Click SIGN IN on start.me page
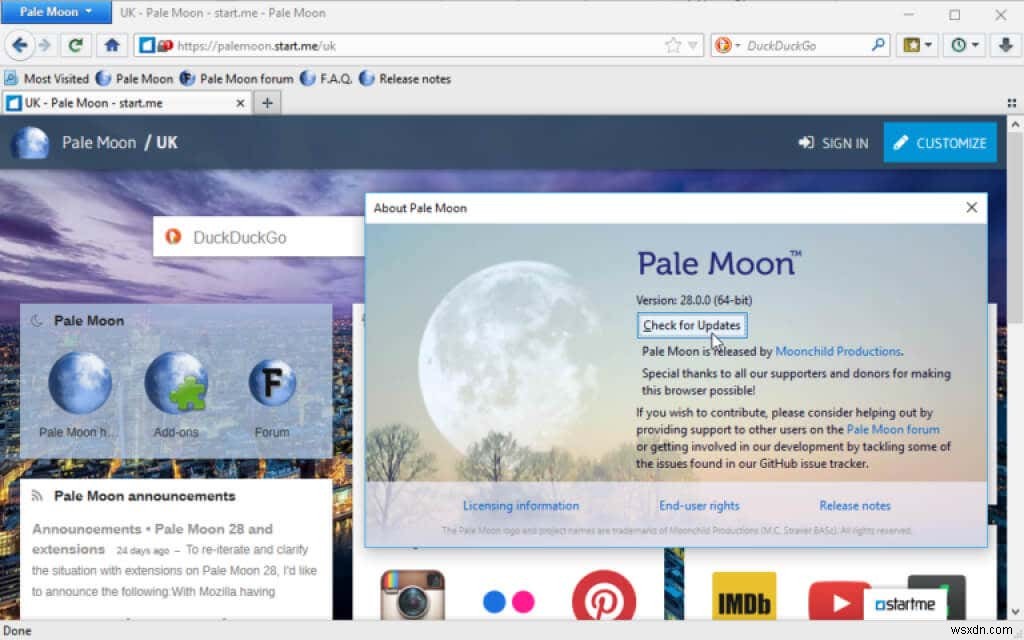1024x640 pixels. coord(833,143)
